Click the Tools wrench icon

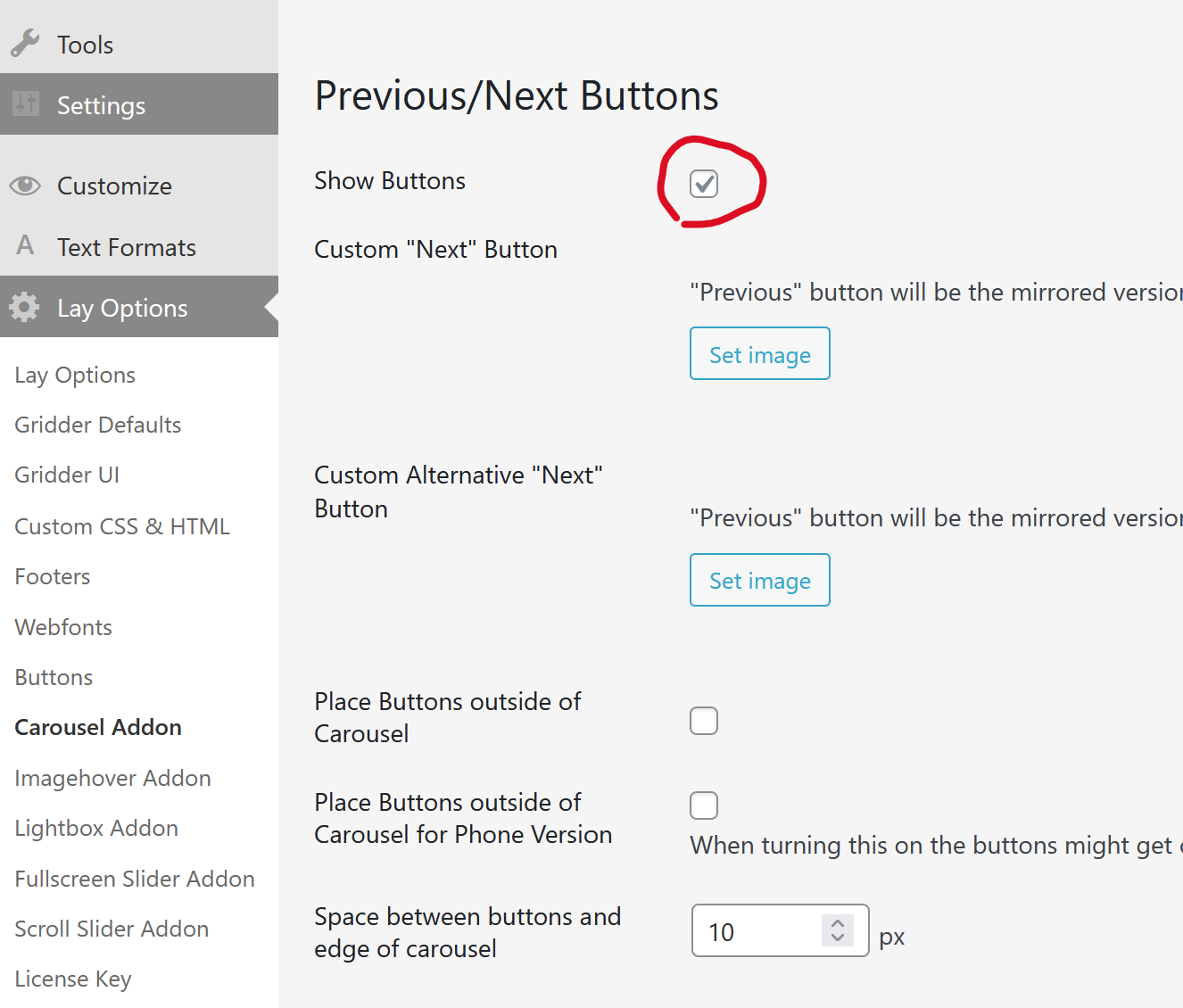25,43
